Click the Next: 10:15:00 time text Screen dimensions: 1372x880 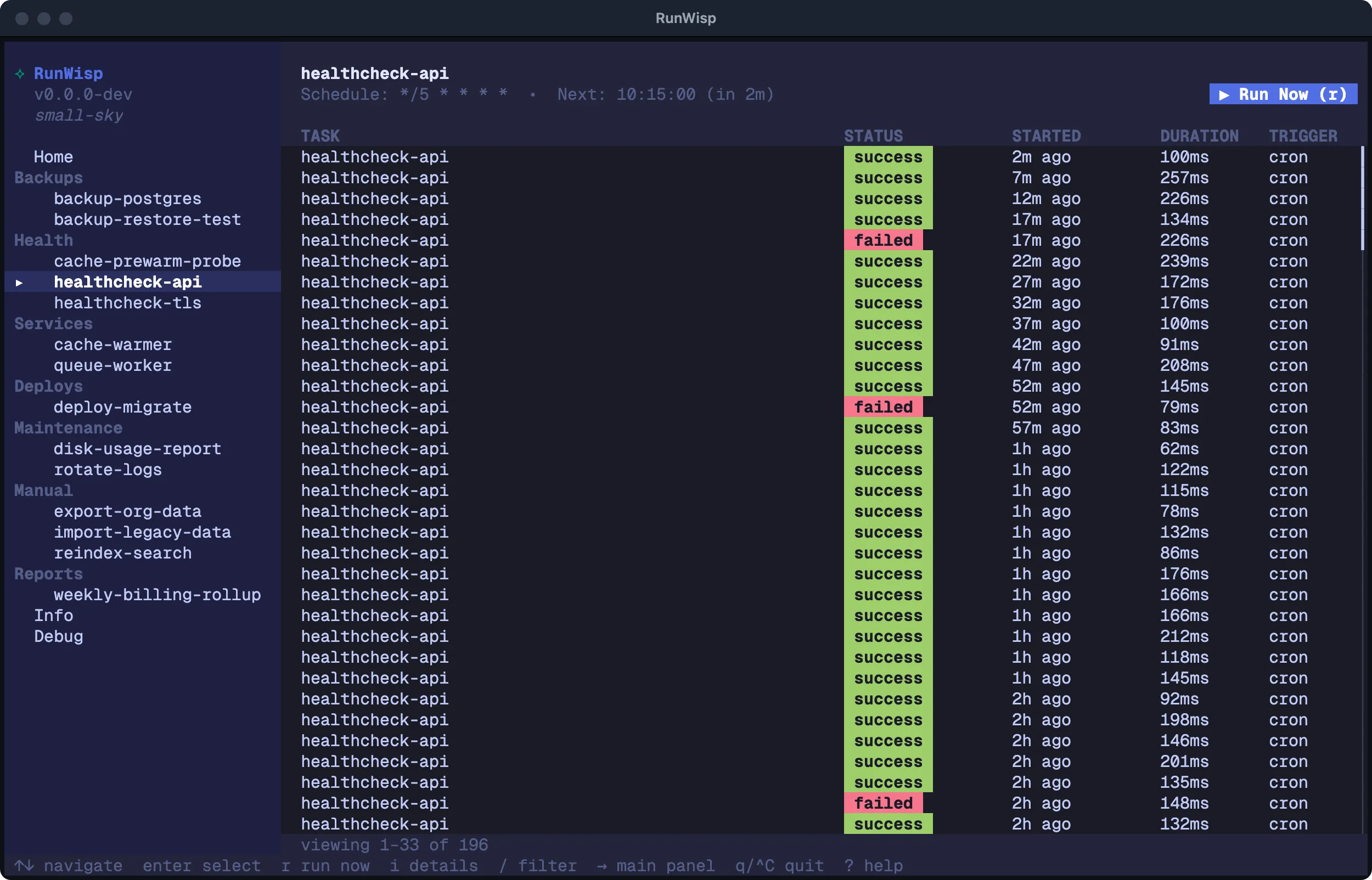coord(666,94)
